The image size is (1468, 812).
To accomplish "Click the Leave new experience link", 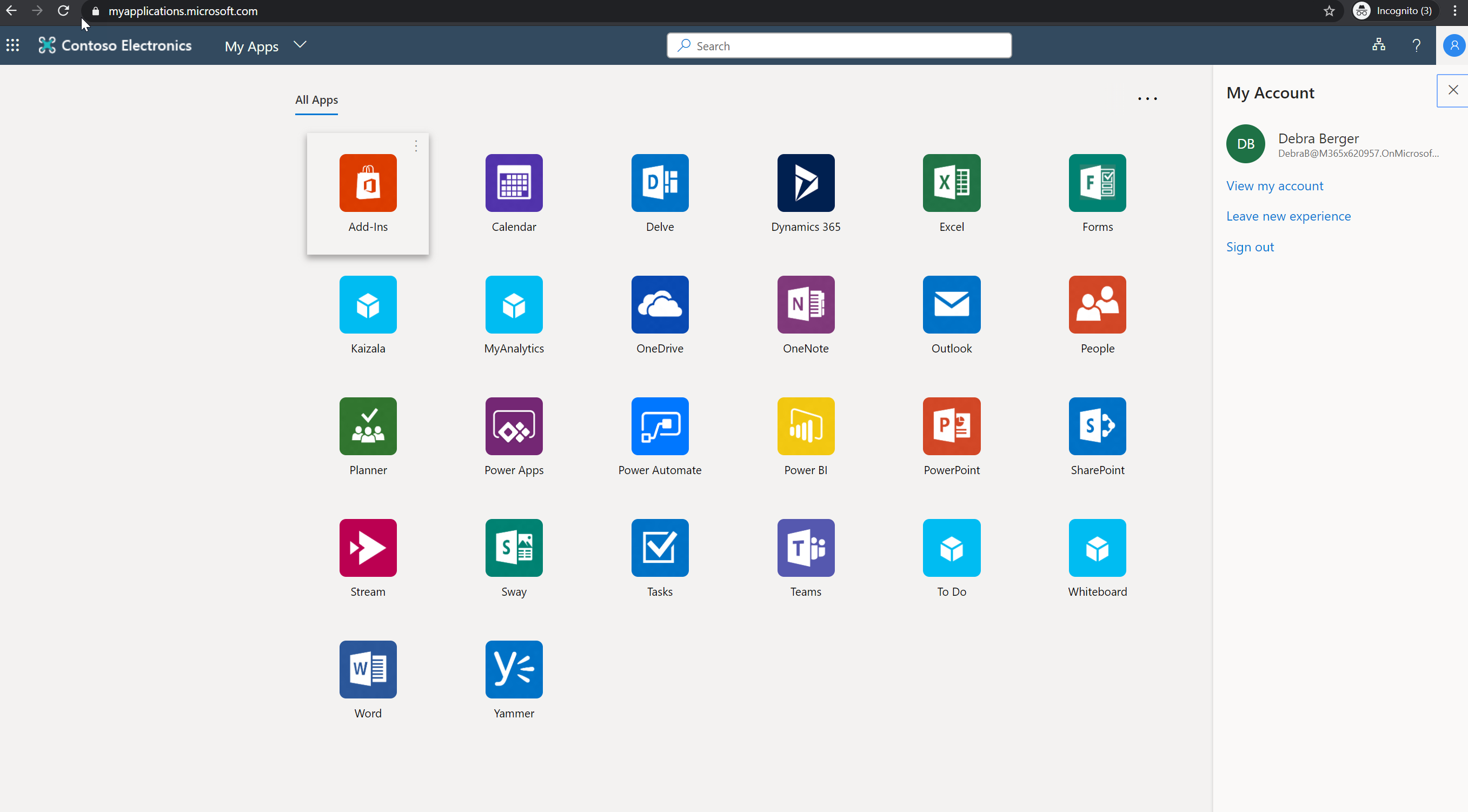I will 1288,216.
